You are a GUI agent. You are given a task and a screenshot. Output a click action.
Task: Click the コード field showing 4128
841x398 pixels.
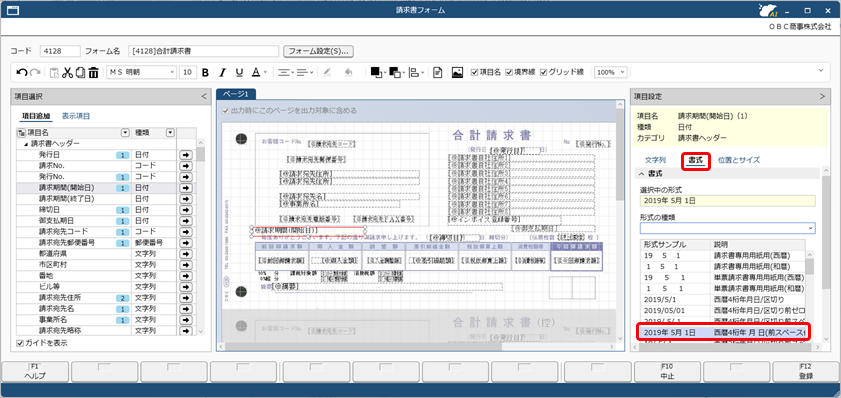pyautogui.click(x=60, y=51)
